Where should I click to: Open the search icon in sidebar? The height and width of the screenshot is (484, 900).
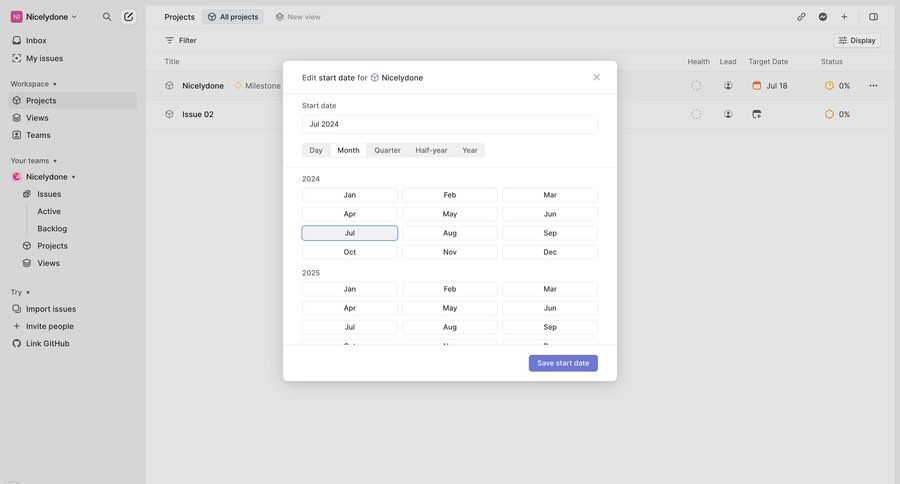click(x=107, y=17)
